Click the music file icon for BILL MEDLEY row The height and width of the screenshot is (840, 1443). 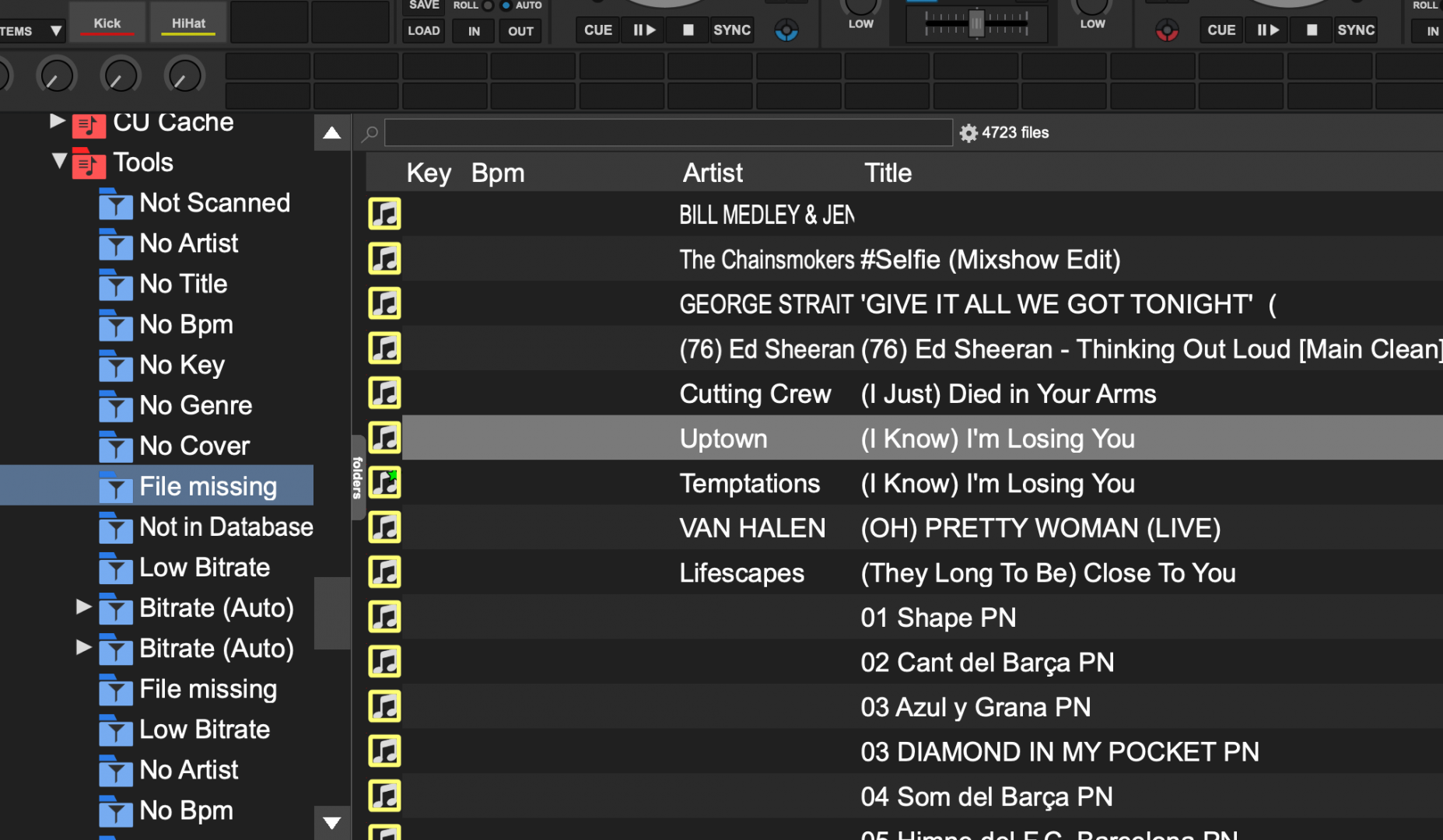(x=384, y=214)
